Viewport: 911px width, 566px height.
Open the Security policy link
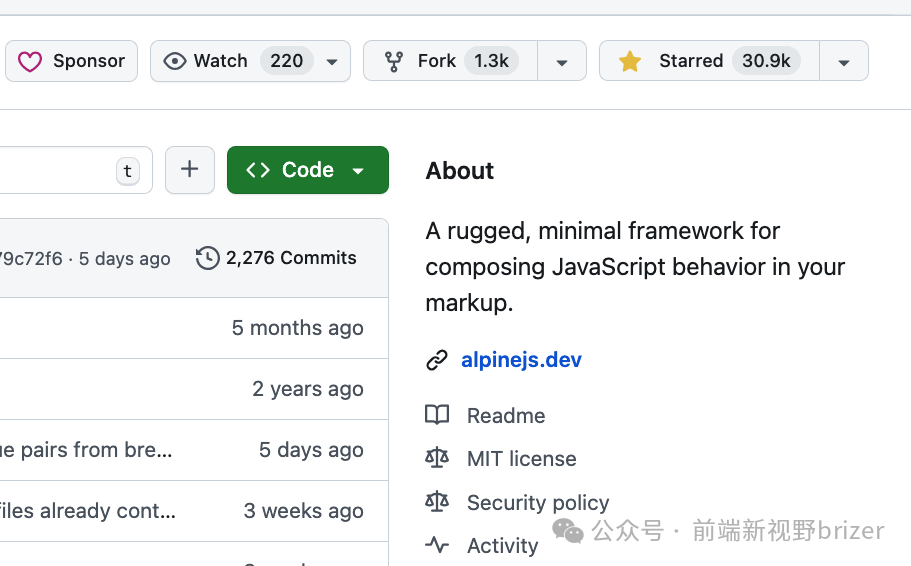[538, 502]
